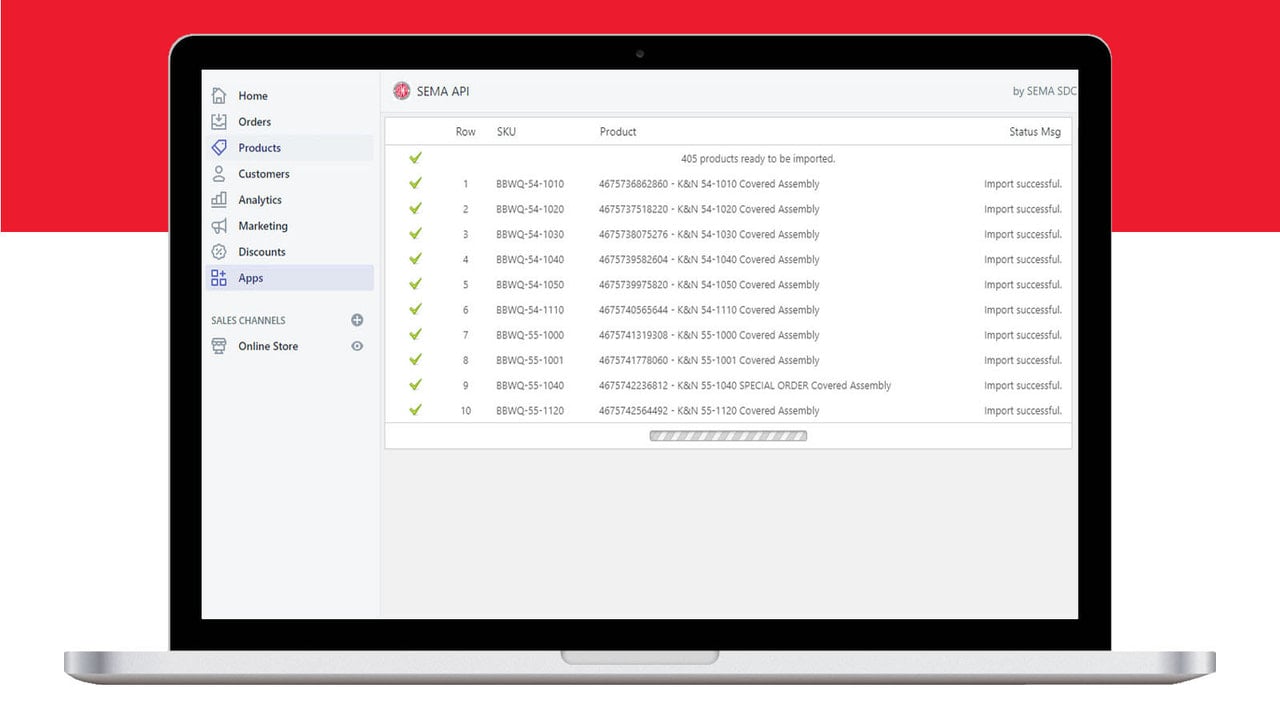Select SKU BBWQ-54-1110
The height and width of the screenshot is (720, 1280).
[530, 310]
